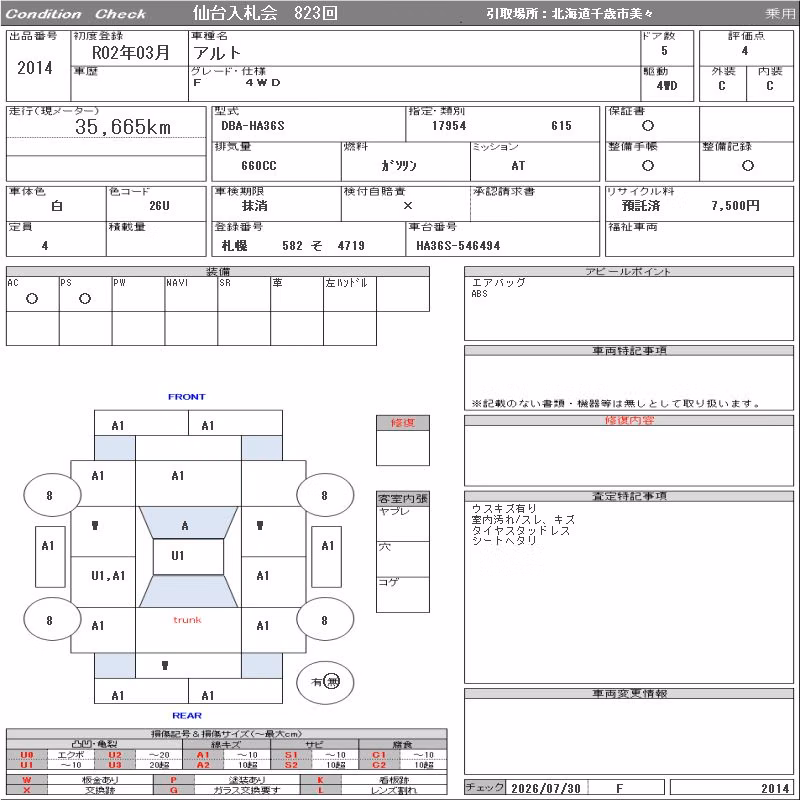800x800 pixels.
Task: Select the 仙台入札会 823回 auction title
Action: pos(265,13)
